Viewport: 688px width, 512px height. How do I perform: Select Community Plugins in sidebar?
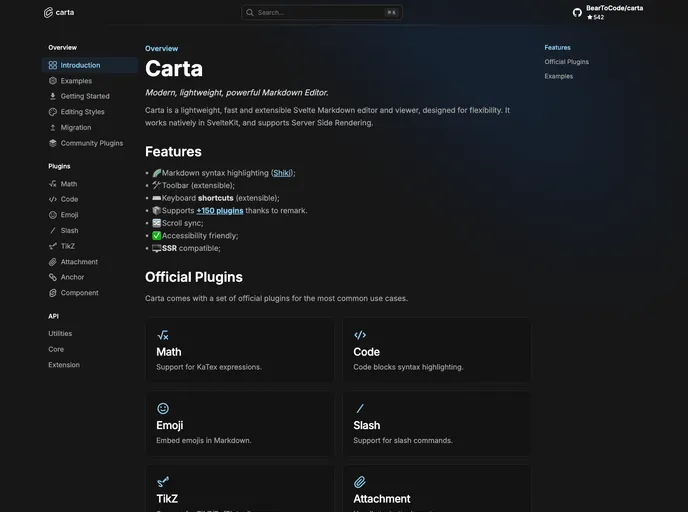[92, 143]
